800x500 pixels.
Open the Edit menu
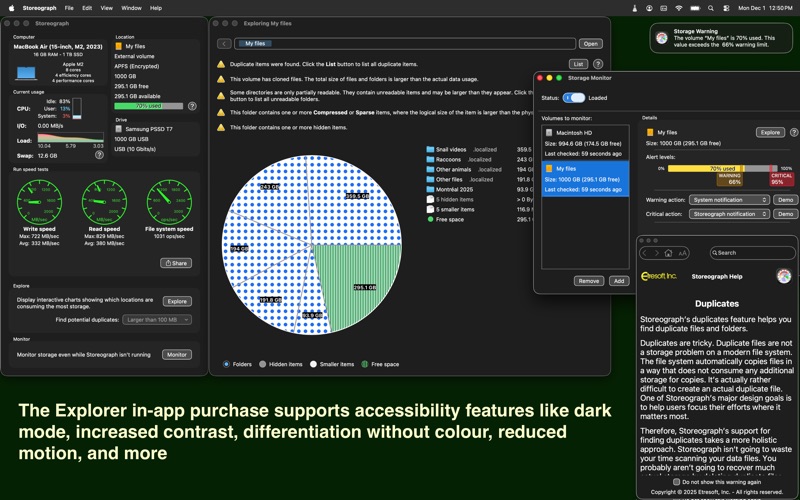coord(87,8)
